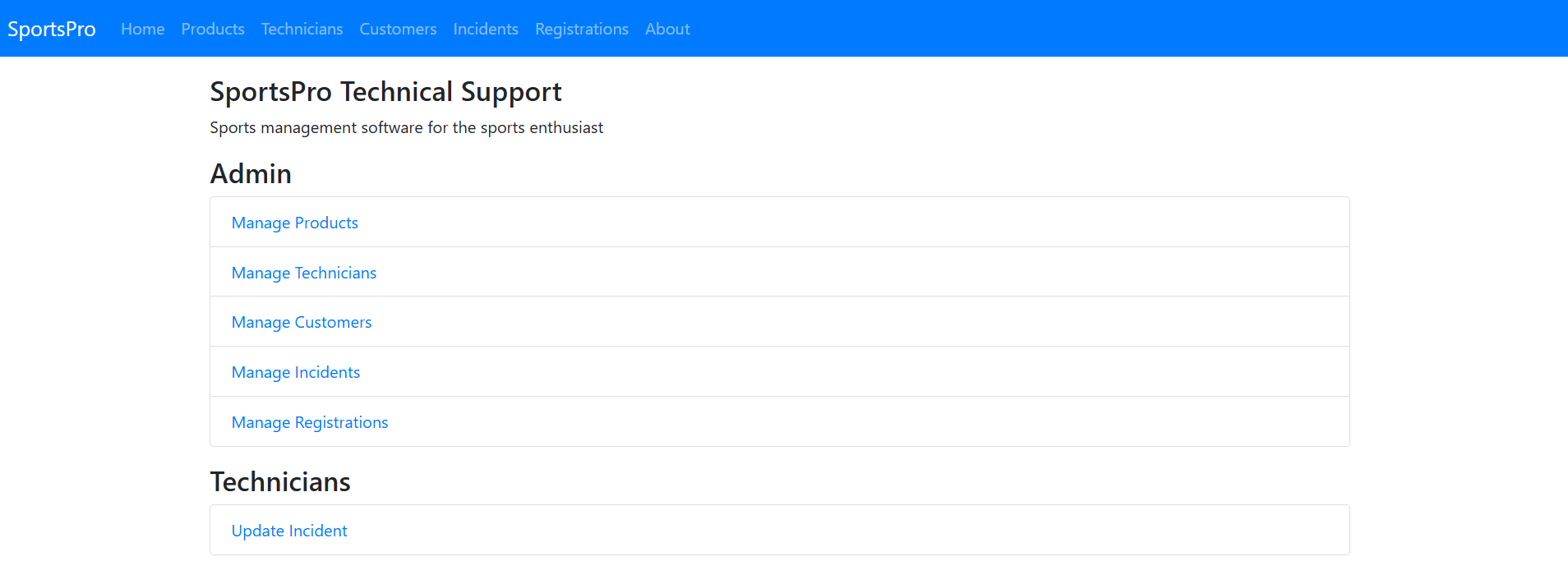Open Technicians in the top navbar

(302, 29)
